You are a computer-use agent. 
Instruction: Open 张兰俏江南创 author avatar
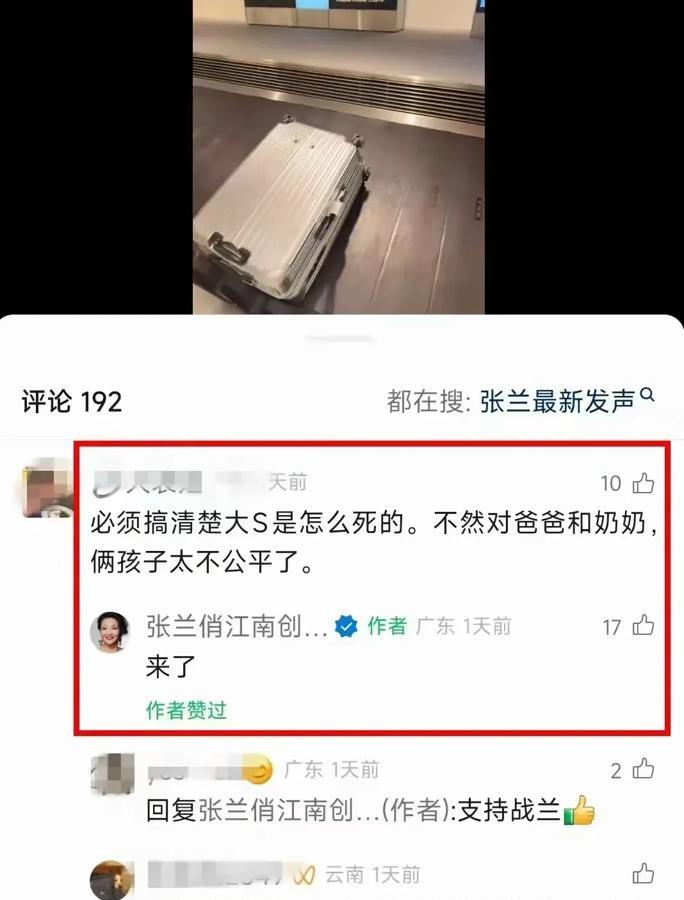(x=110, y=632)
